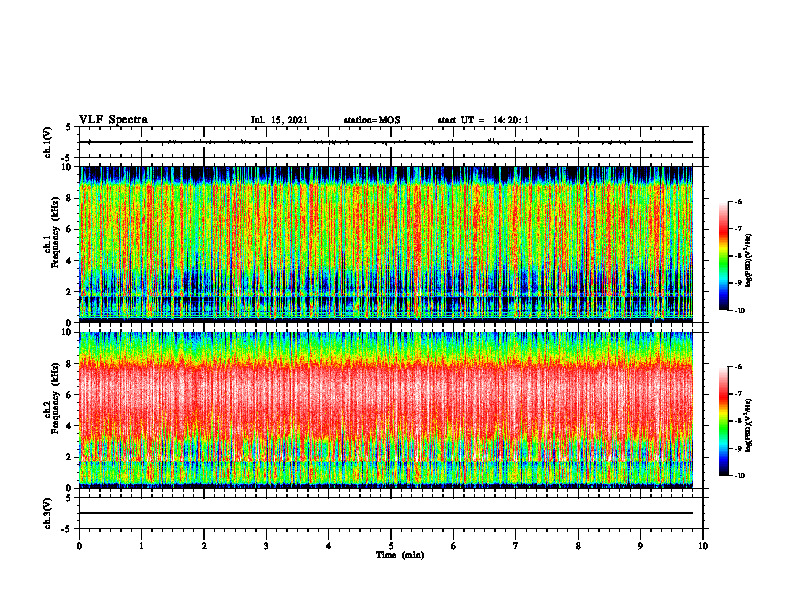The width and height of the screenshot is (792, 612).
Task: Click the ch.2 spectrogram panel
Action: tap(386, 410)
